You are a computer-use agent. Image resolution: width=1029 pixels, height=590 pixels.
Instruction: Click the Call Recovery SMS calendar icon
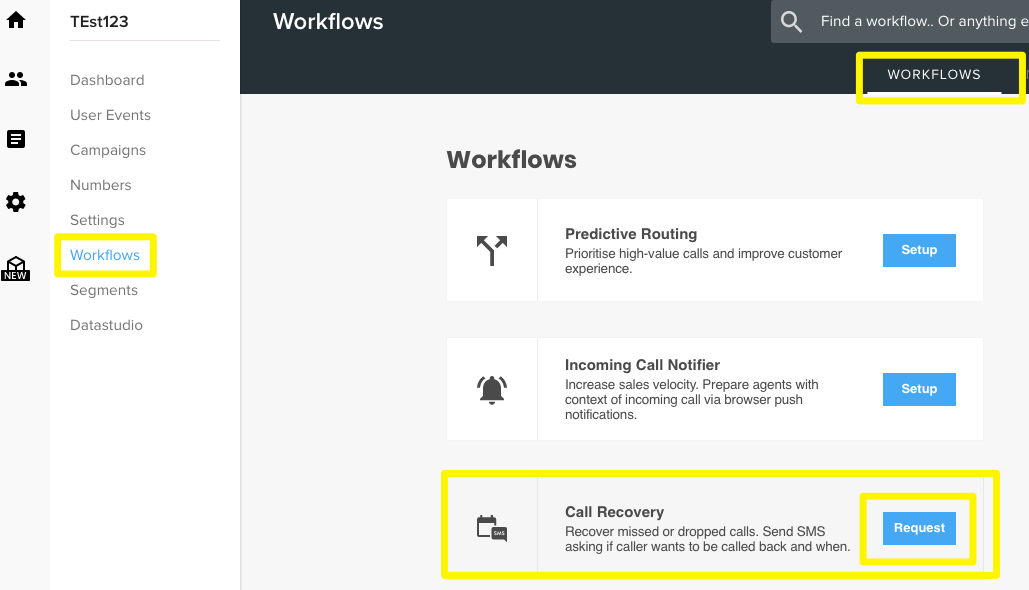click(x=492, y=528)
